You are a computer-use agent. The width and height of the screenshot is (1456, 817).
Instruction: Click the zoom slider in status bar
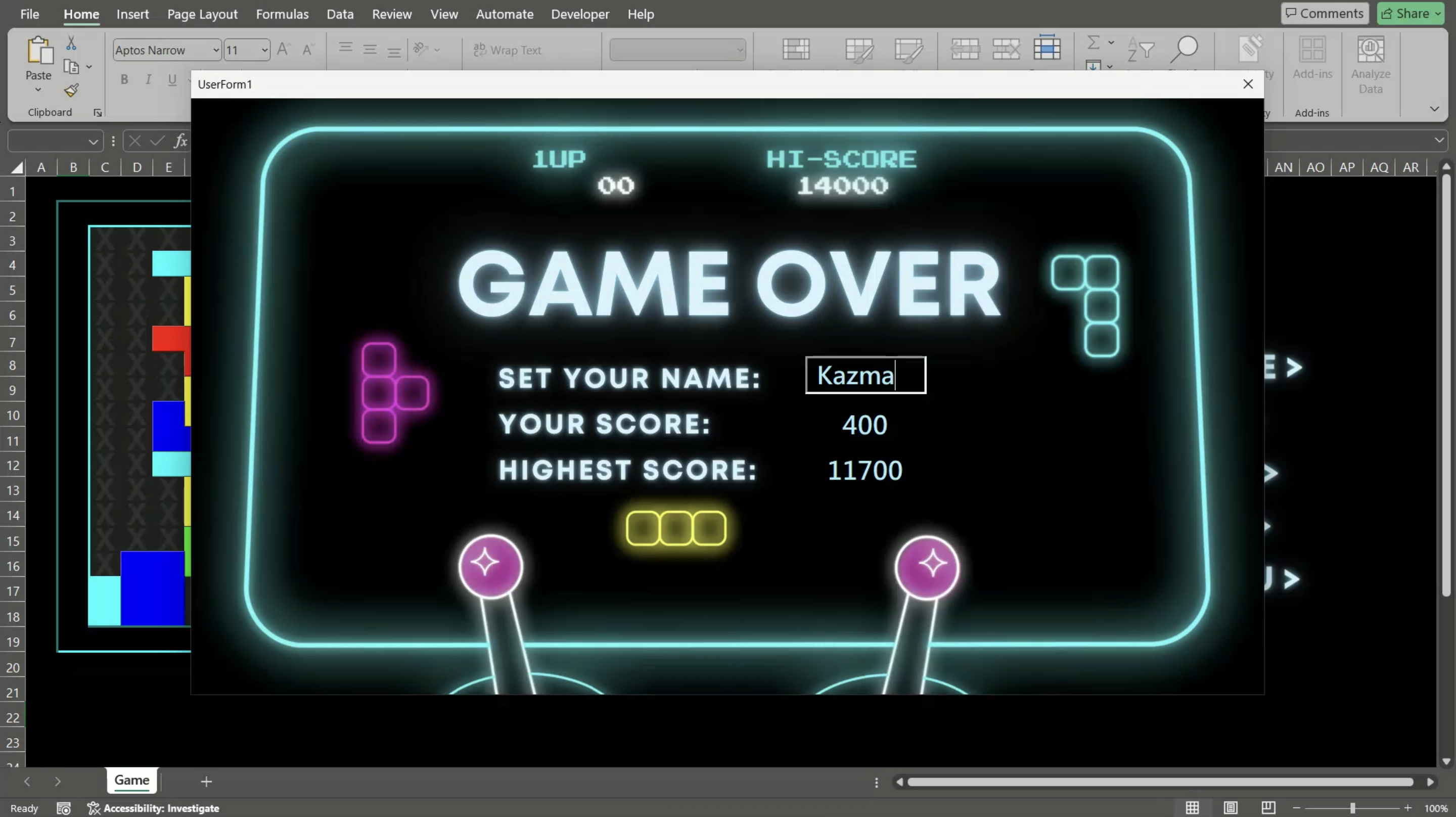1352,808
